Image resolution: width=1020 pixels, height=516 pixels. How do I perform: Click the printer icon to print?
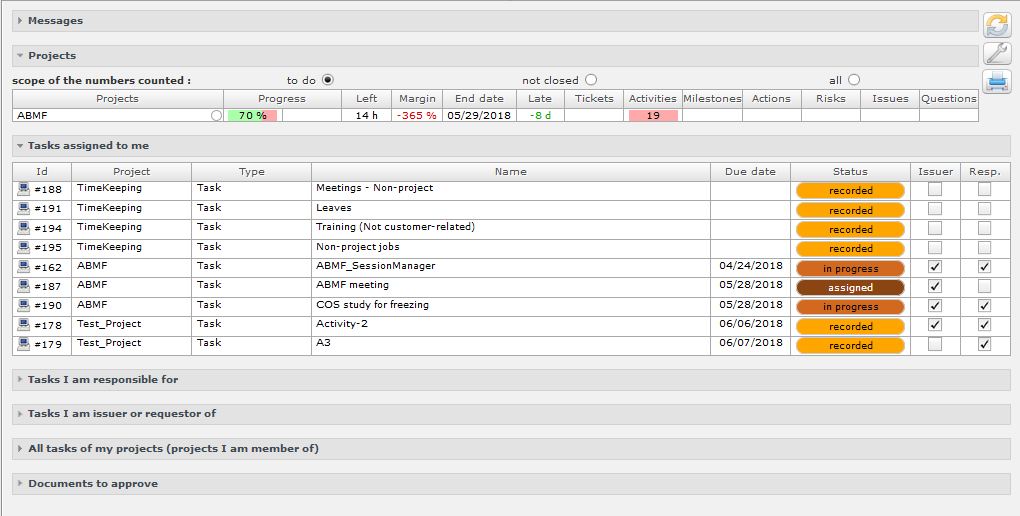[x=996, y=83]
